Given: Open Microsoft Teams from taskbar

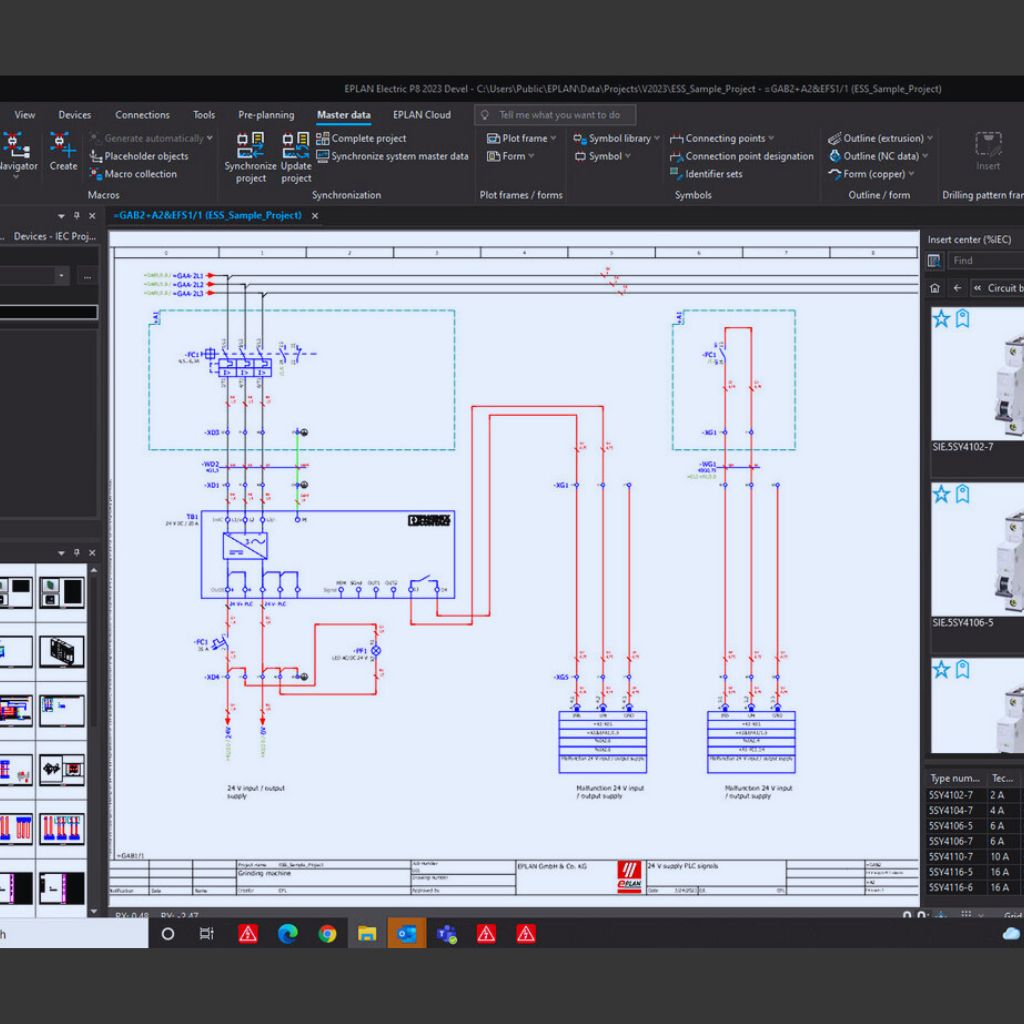Looking at the screenshot, I should (447, 934).
